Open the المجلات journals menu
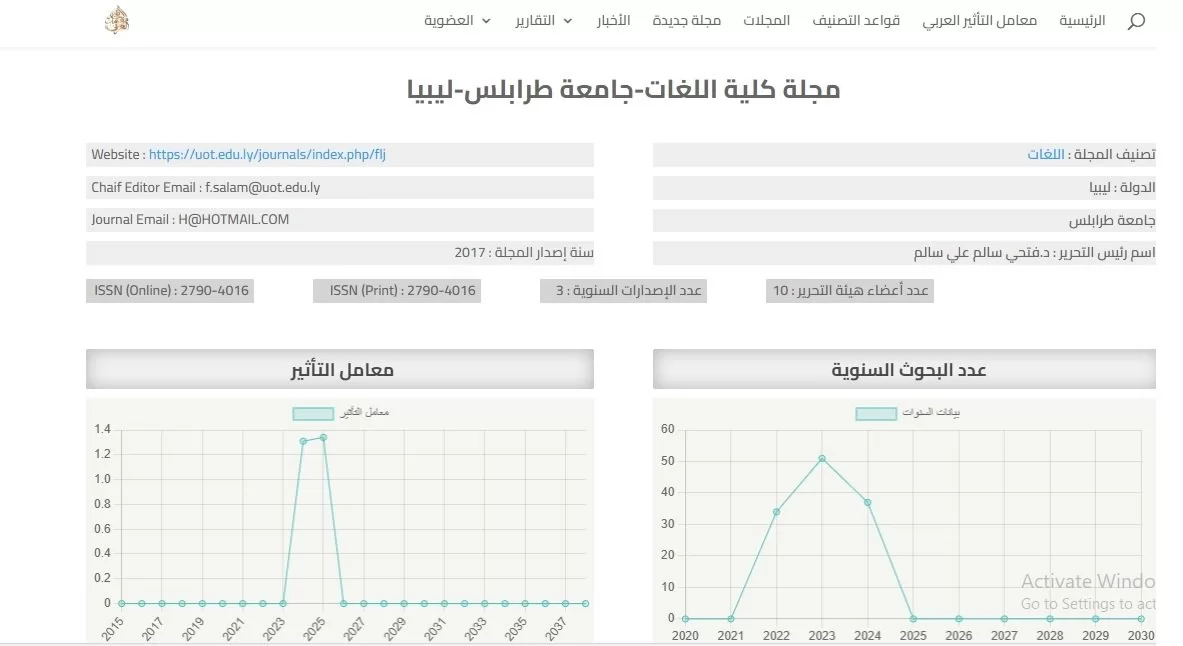 (x=766, y=21)
